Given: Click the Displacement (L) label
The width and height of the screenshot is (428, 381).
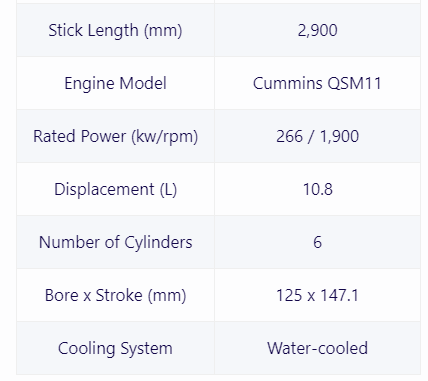Looking at the screenshot, I should point(115,189).
